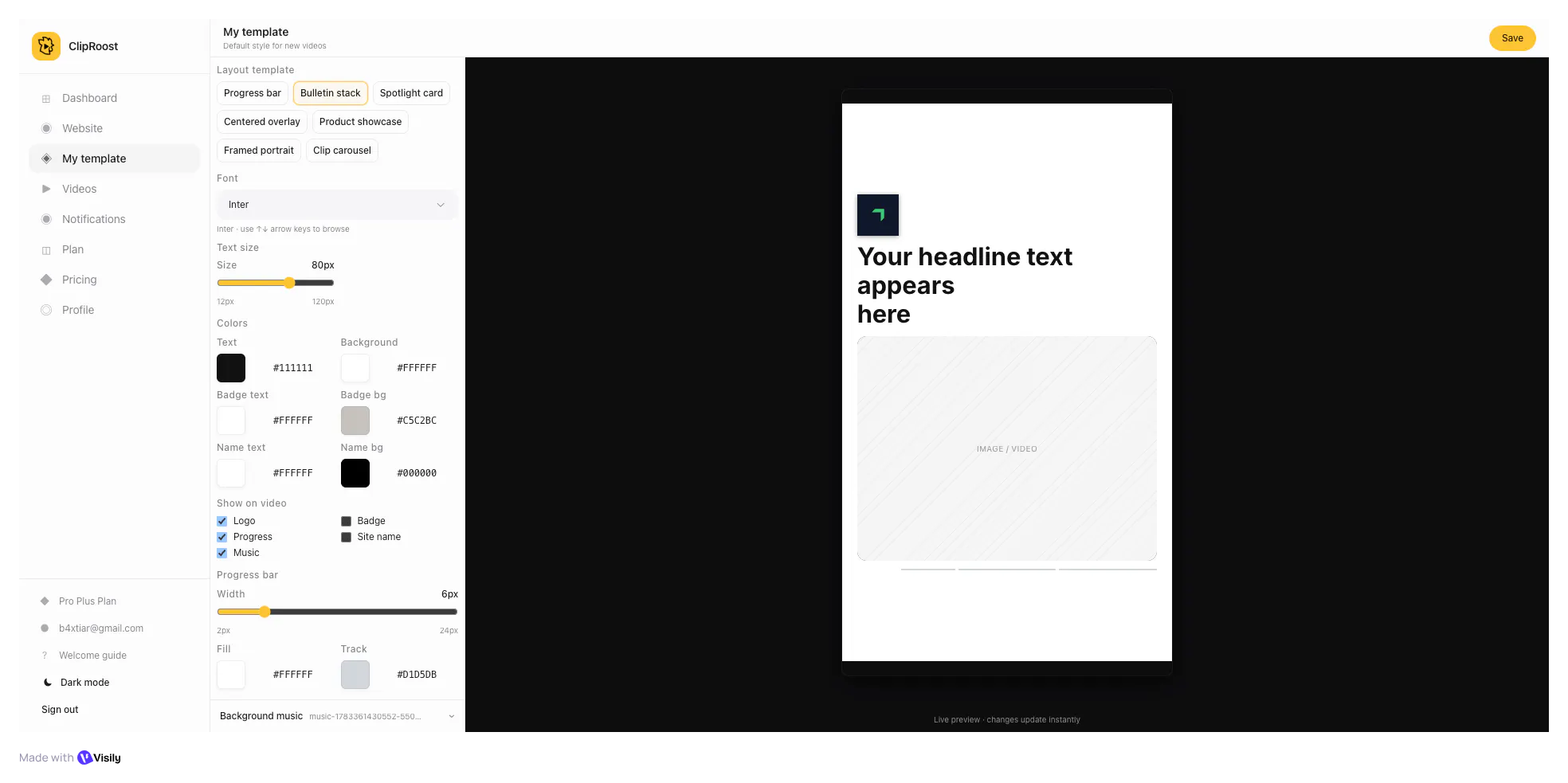Select Progress bar layout template
1568x783 pixels.
point(253,93)
